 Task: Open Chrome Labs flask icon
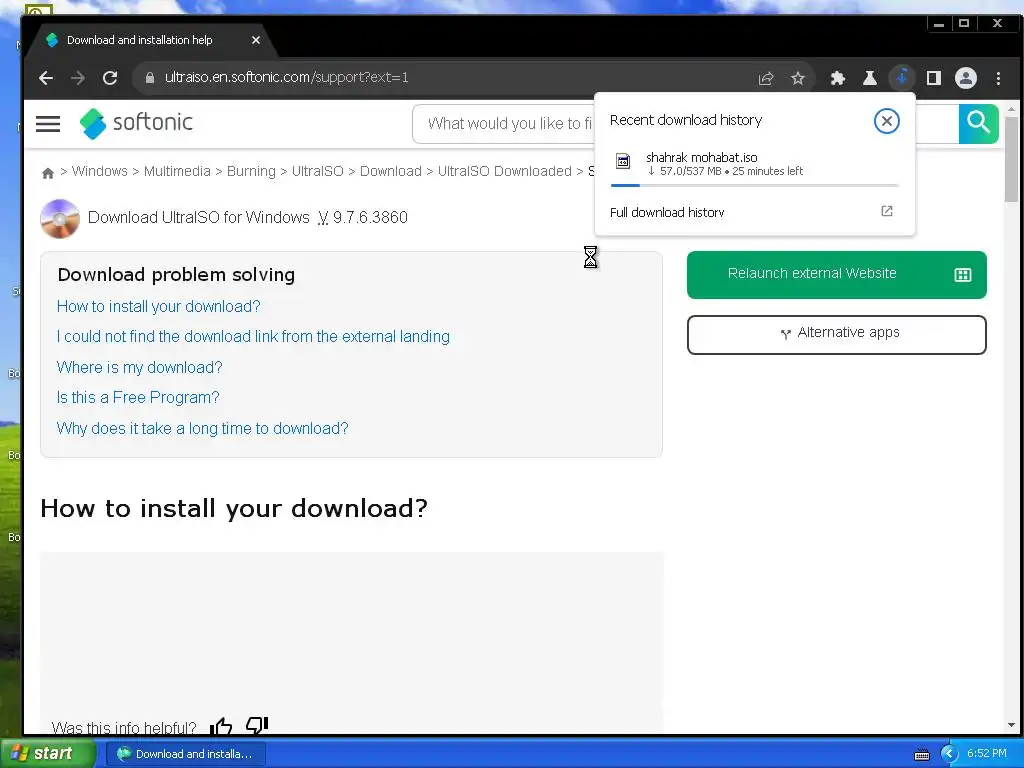[870, 78]
